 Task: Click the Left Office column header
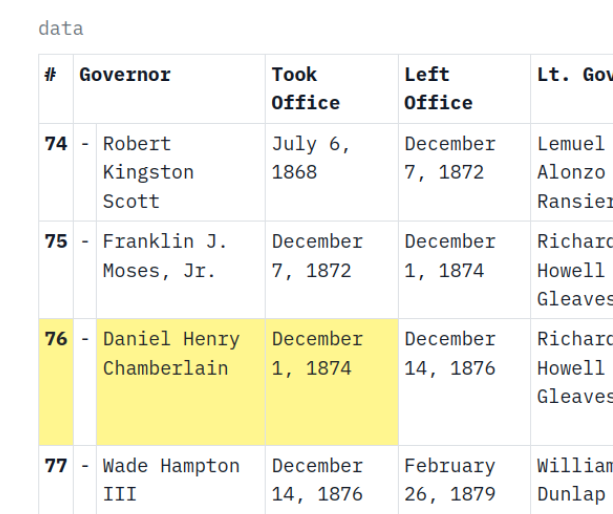click(438, 88)
